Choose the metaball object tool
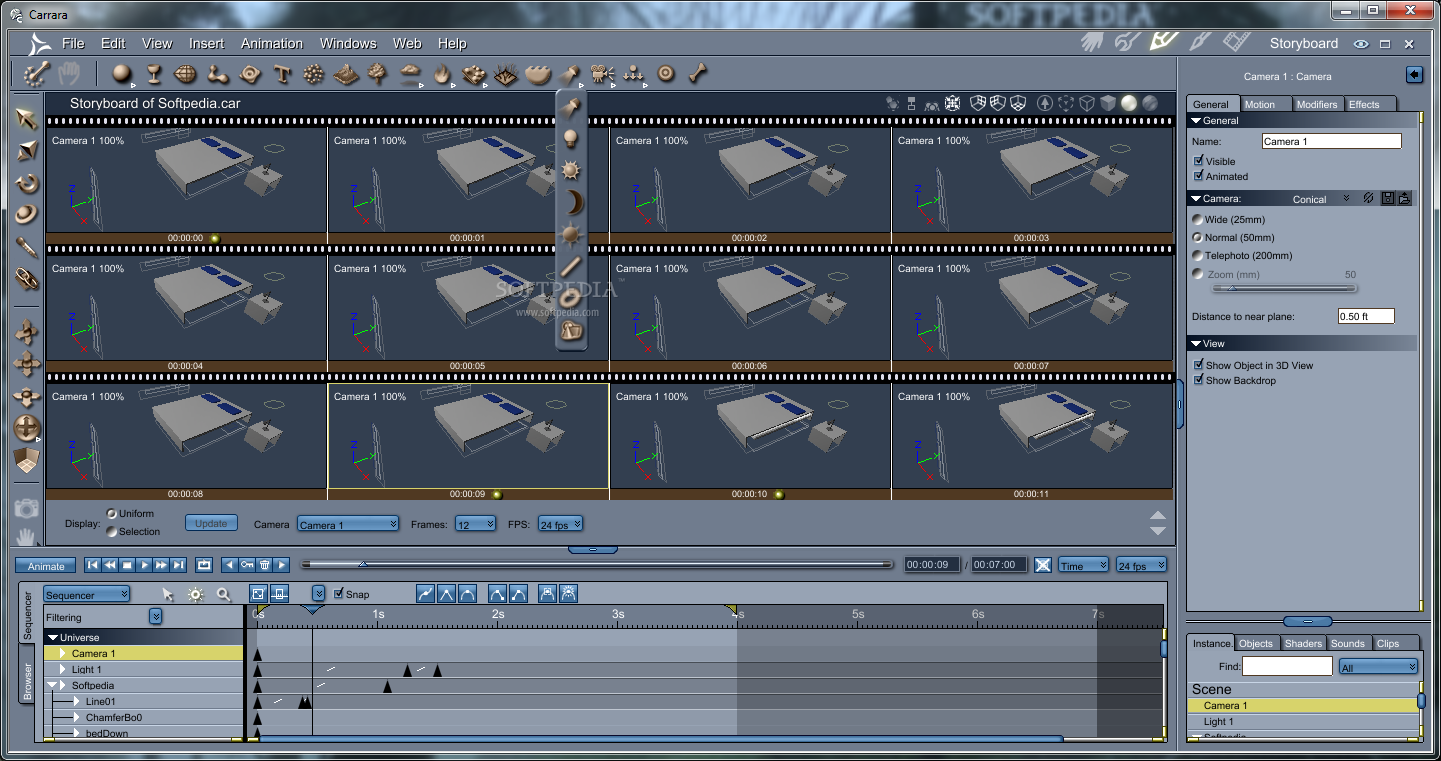The image size is (1441, 761). coord(217,73)
